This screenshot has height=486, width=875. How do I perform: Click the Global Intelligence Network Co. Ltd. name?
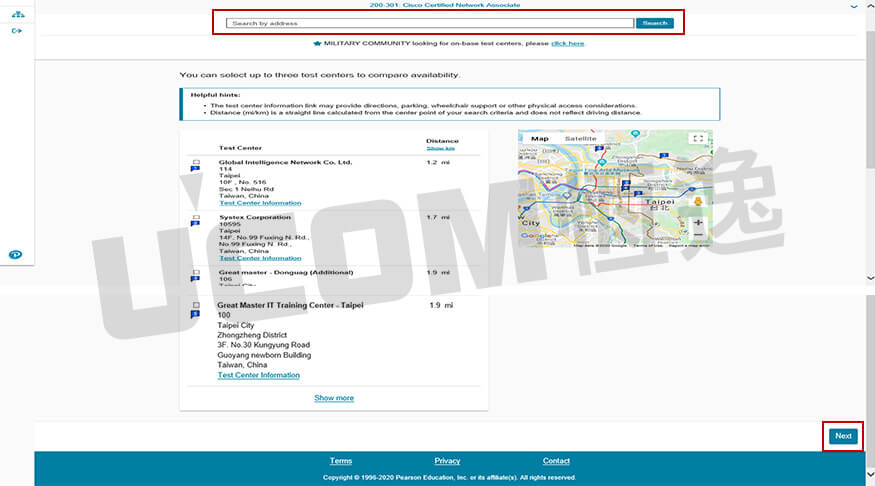pyautogui.click(x=285, y=162)
